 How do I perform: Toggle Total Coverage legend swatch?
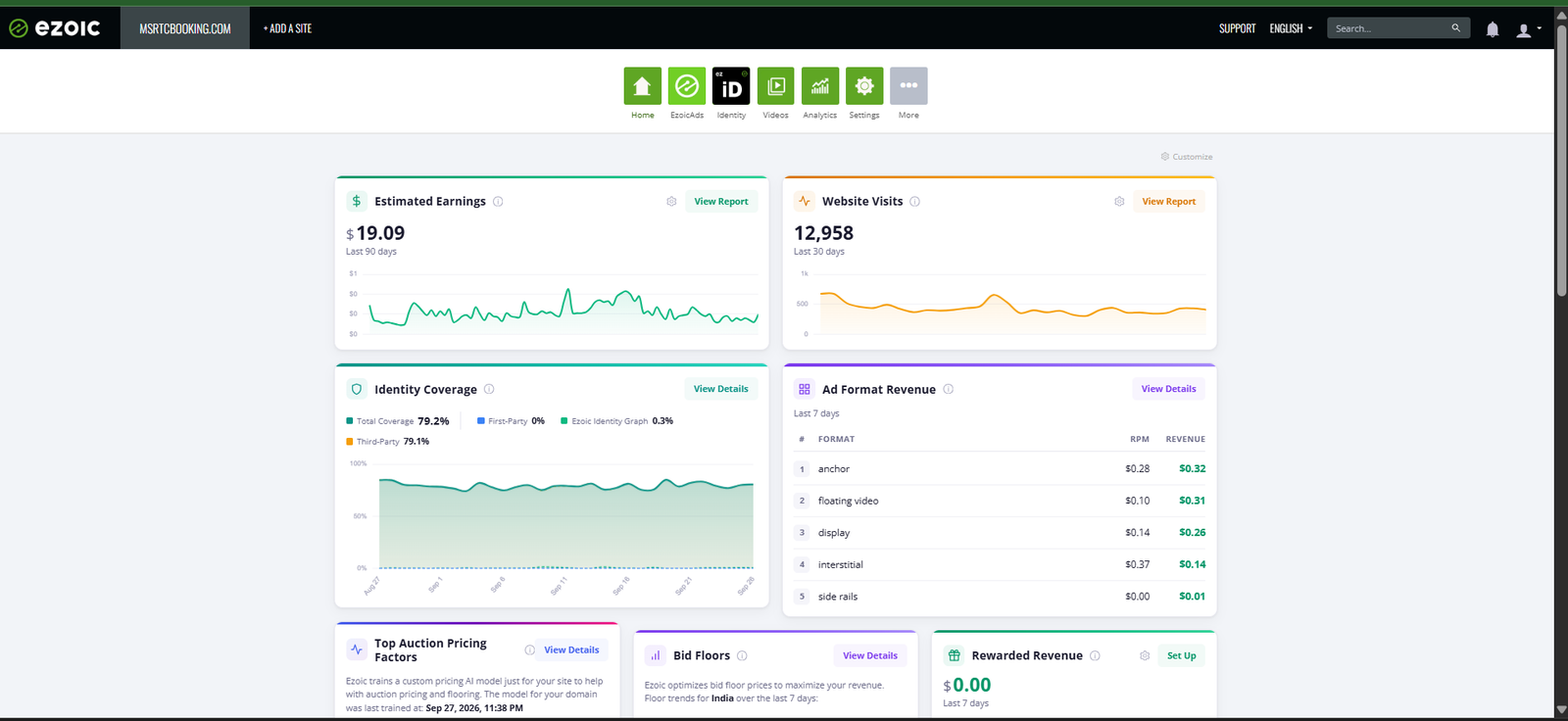(350, 421)
